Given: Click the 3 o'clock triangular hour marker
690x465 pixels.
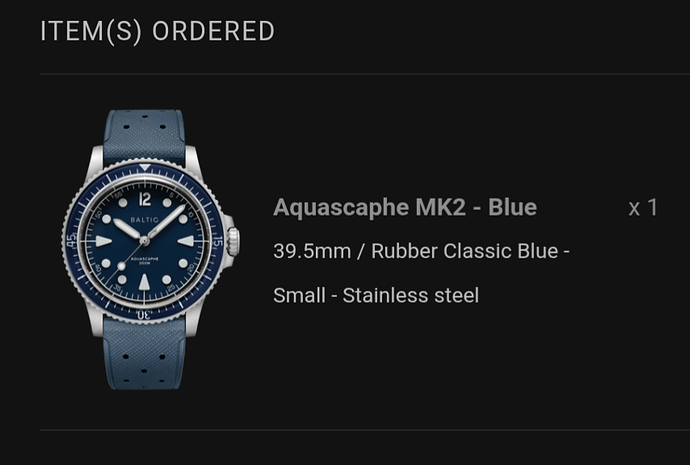Looking at the screenshot, I should coord(187,241).
